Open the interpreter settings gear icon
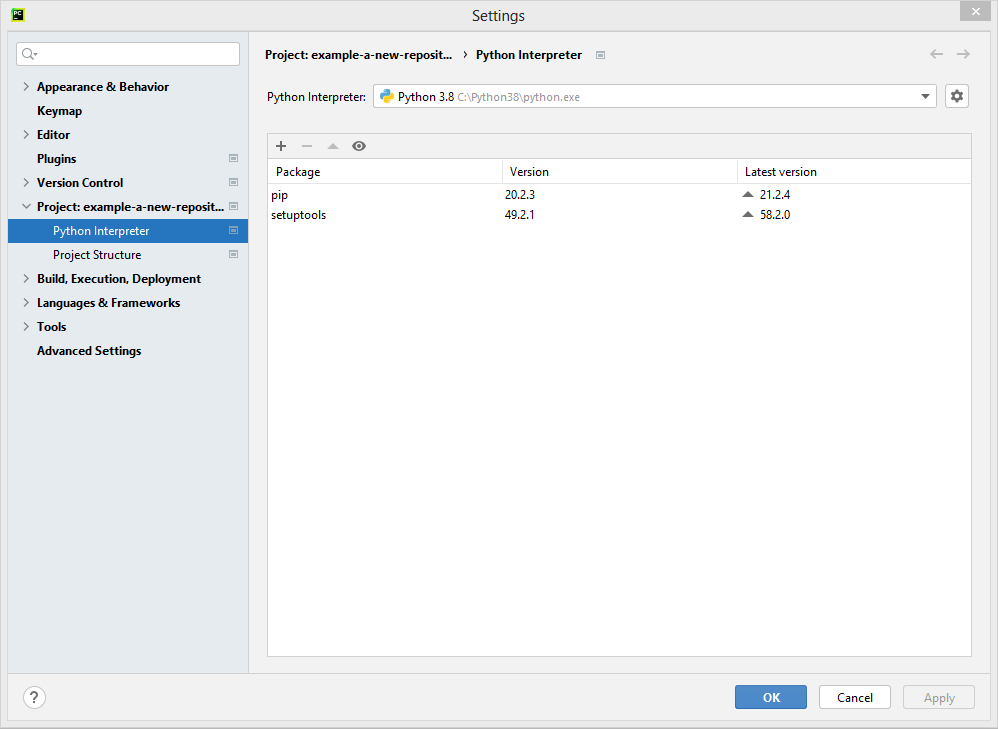The width and height of the screenshot is (998, 729). coord(957,96)
